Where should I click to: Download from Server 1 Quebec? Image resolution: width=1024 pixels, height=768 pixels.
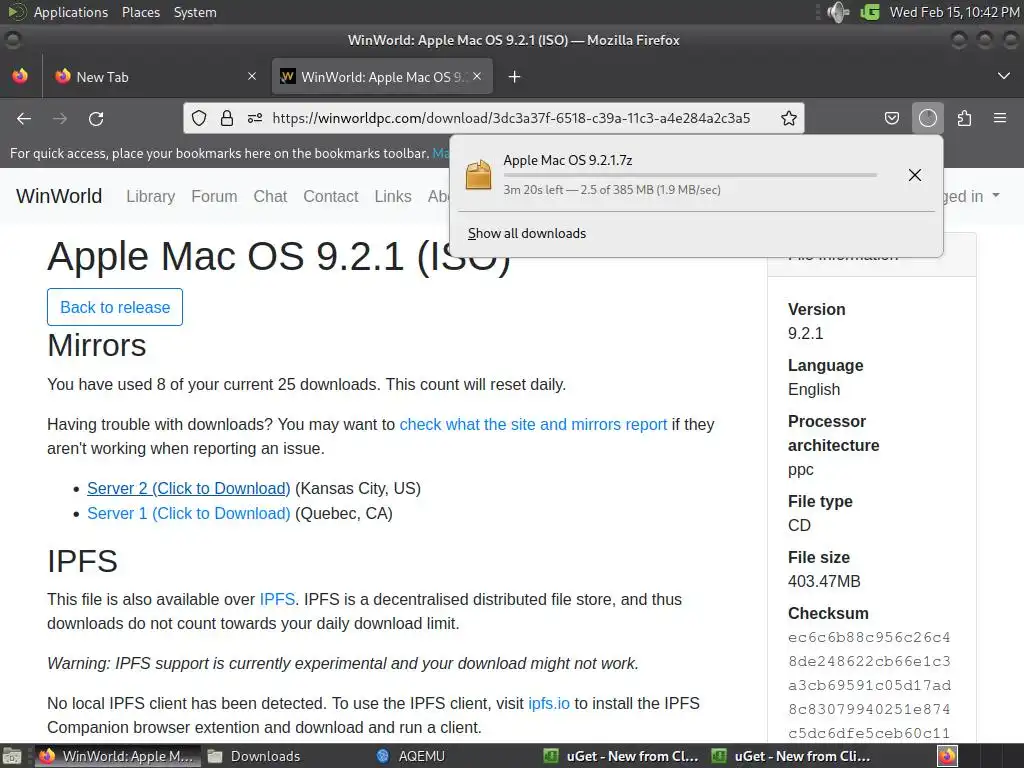pyautogui.click(x=189, y=513)
